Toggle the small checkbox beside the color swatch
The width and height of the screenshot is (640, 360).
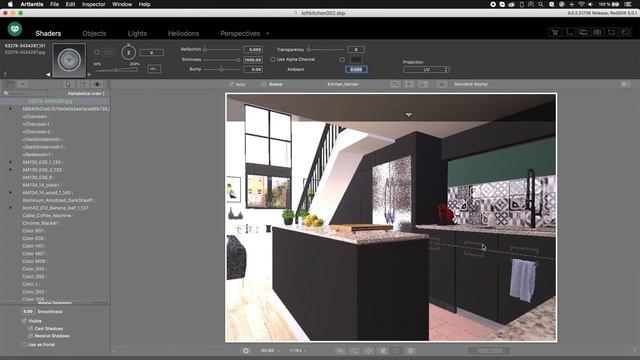click(342, 60)
